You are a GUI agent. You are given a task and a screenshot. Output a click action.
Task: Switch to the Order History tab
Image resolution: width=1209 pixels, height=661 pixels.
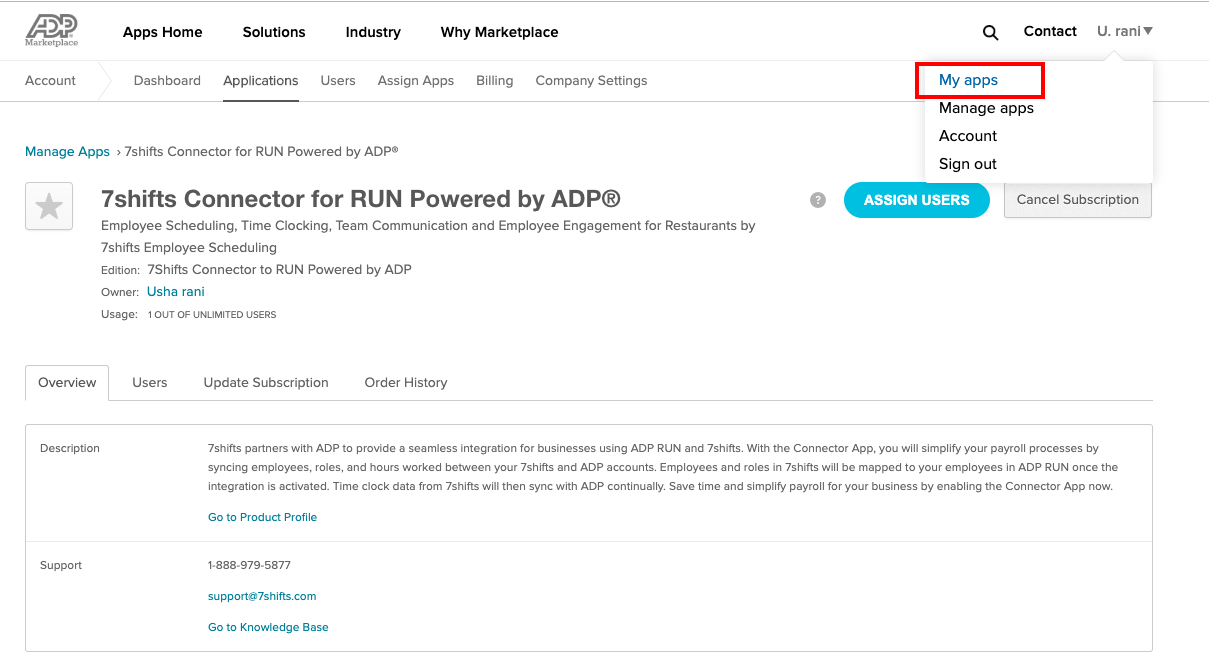coord(405,382)
